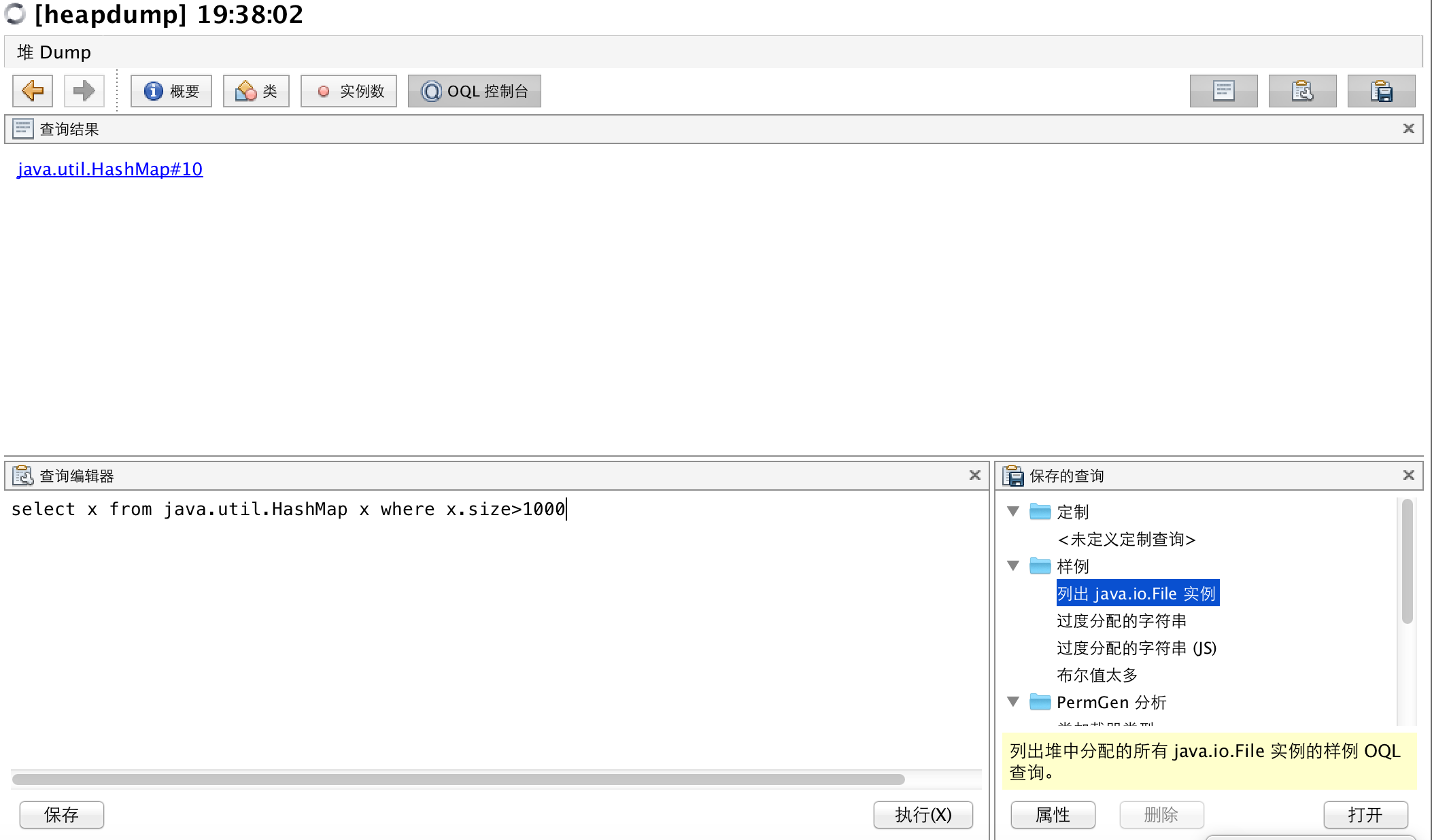Click the 执行(X) execute button
The width and height of the screenshot is (1432, 840).
(x=923, y=814)
